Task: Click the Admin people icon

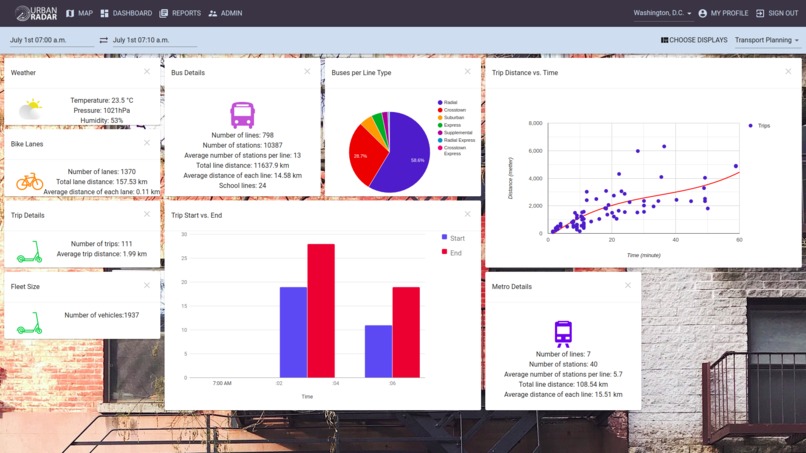Action: pos(212,13)
